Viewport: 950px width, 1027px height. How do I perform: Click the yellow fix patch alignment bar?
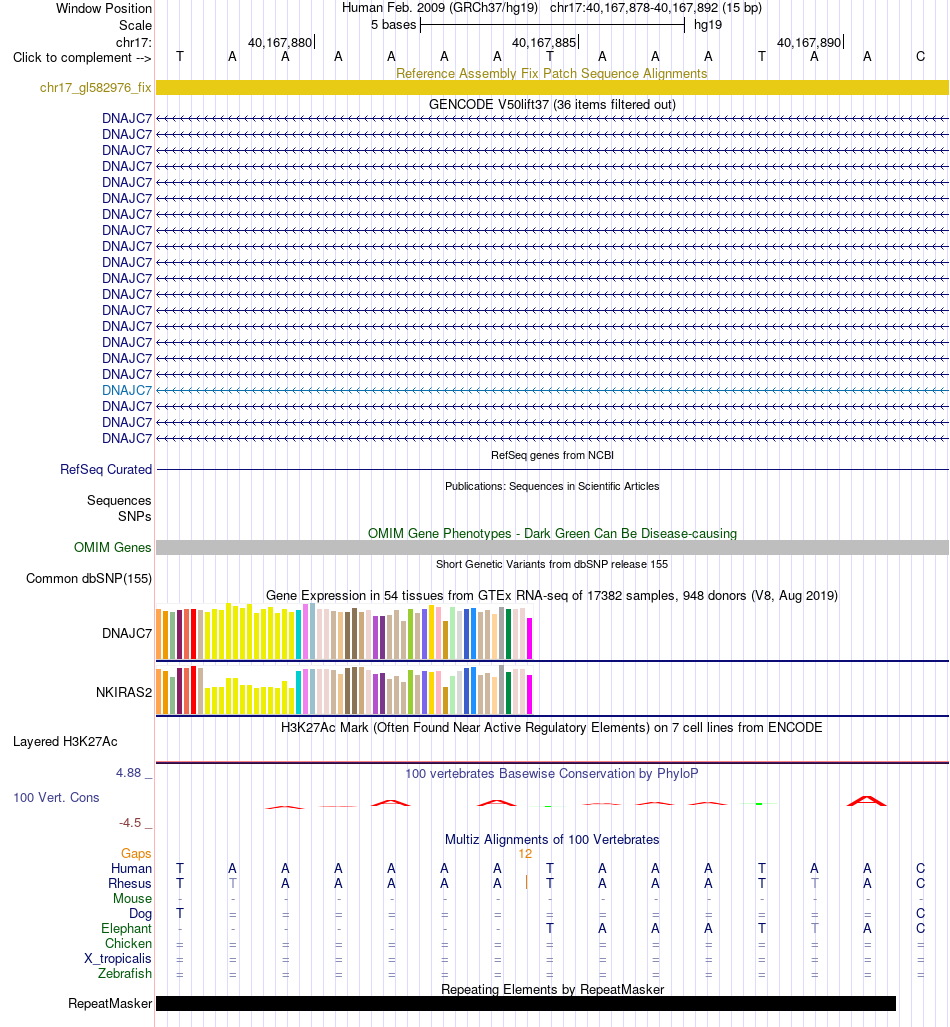552,88
